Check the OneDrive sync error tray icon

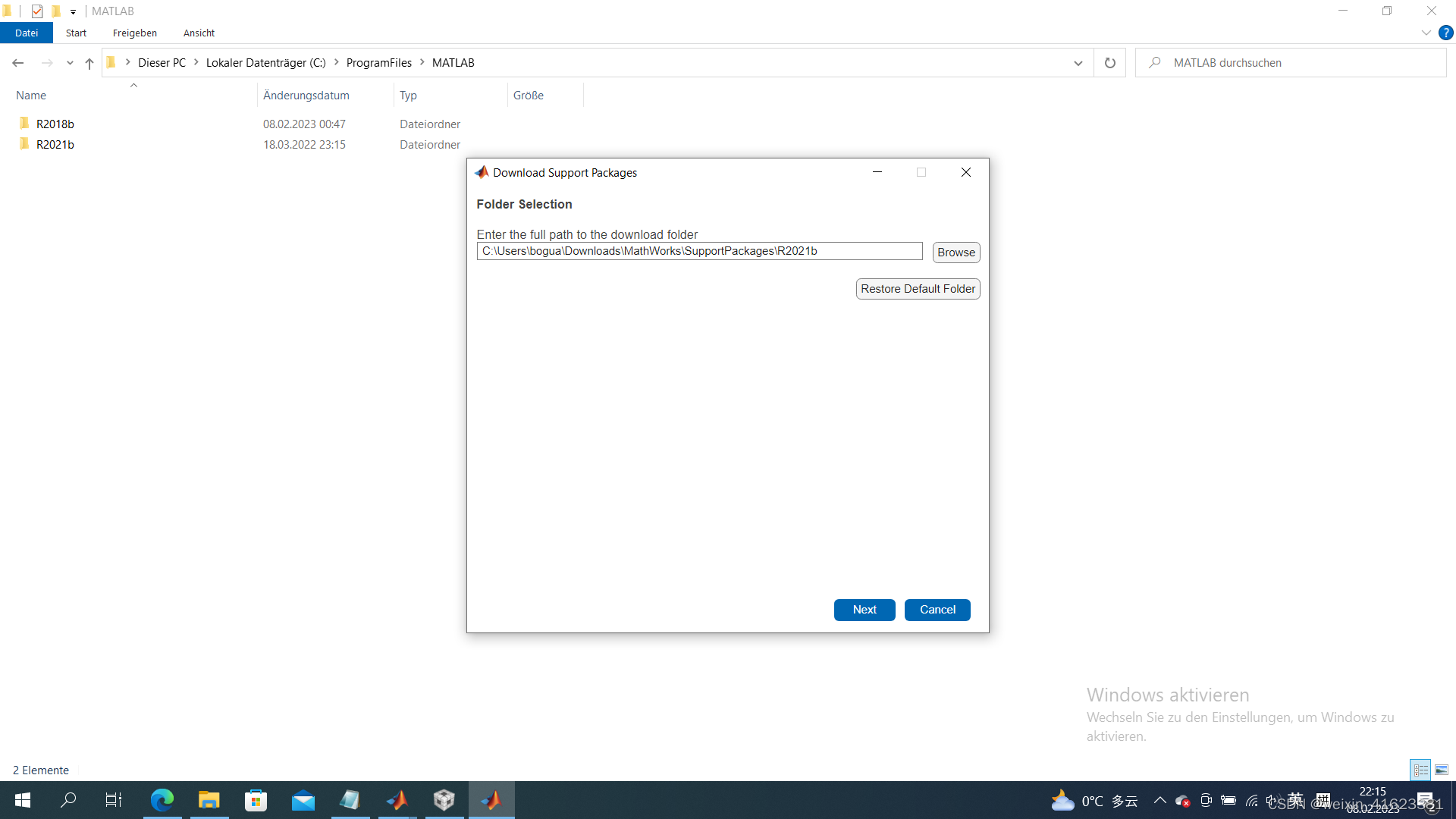click(x=1182, y=802)
